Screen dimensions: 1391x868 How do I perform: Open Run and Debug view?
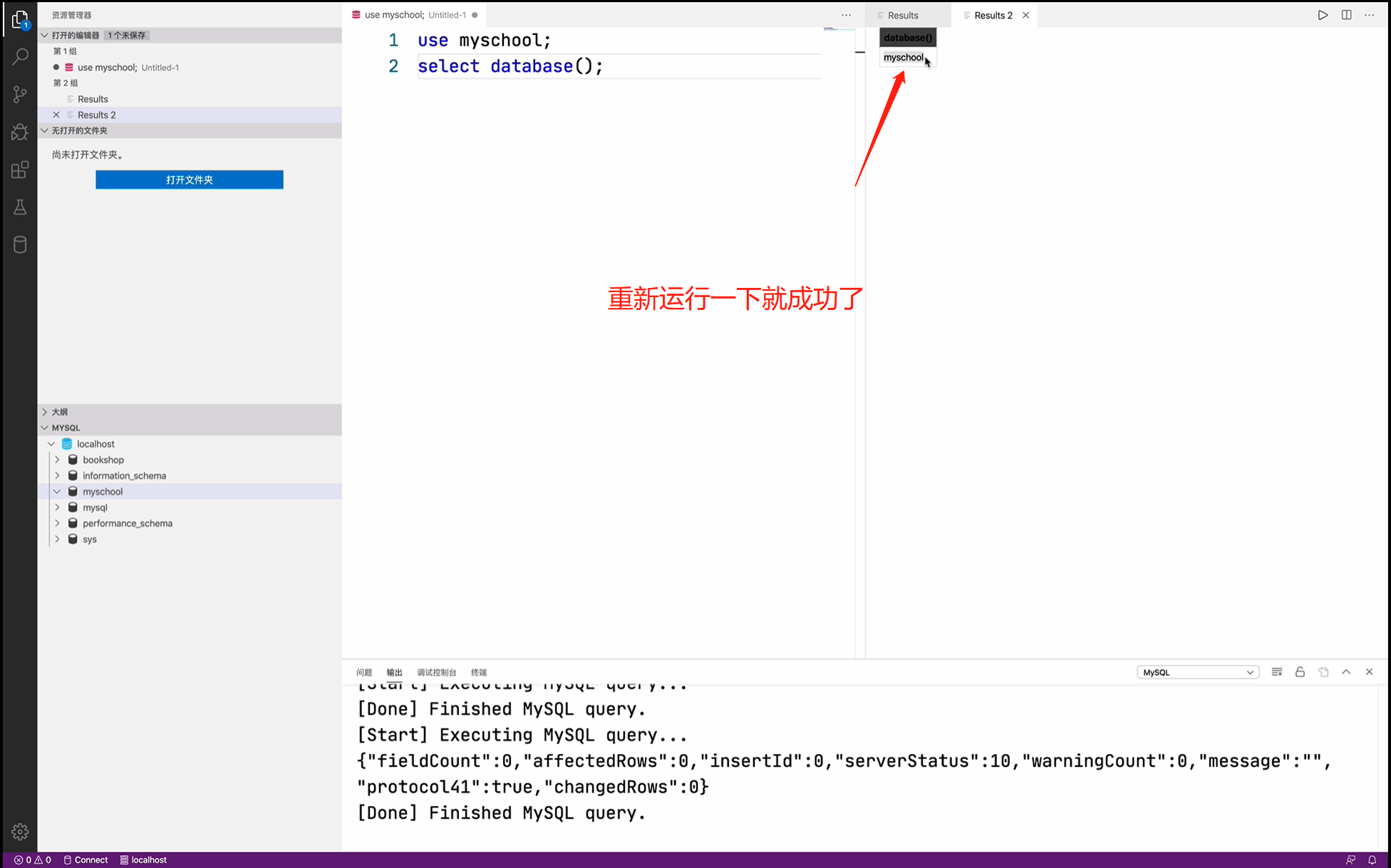coord(20,132)
